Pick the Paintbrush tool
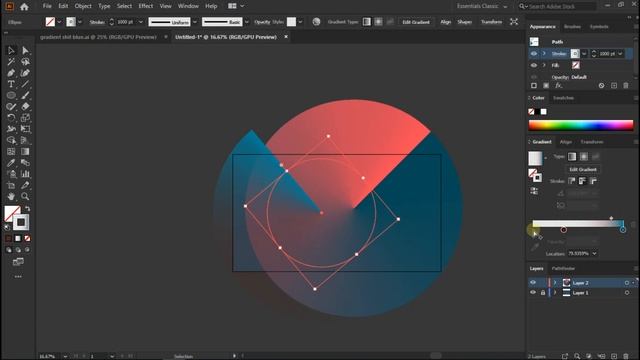This screenshot has height=360, width=640. (x=25, y=96)
